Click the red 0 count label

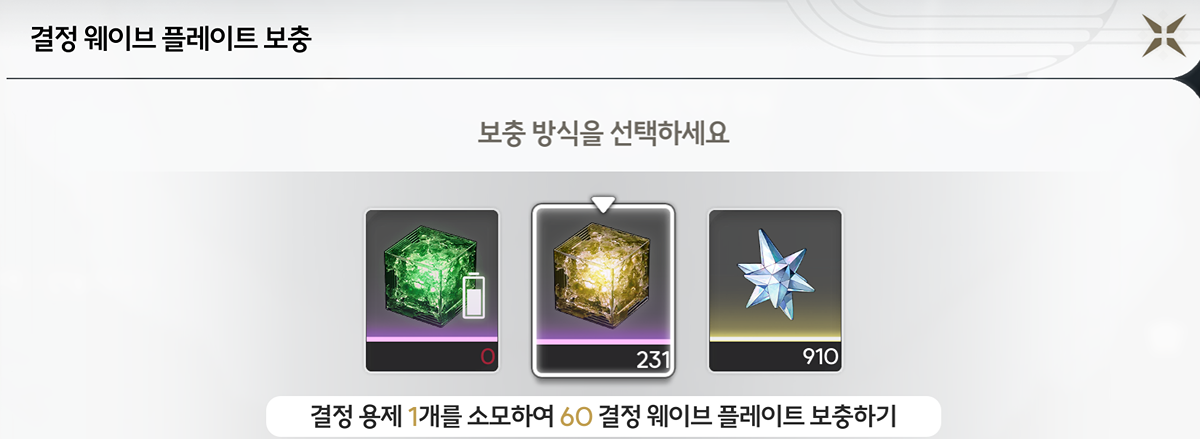pyautogui.click(x=487, y=357)
